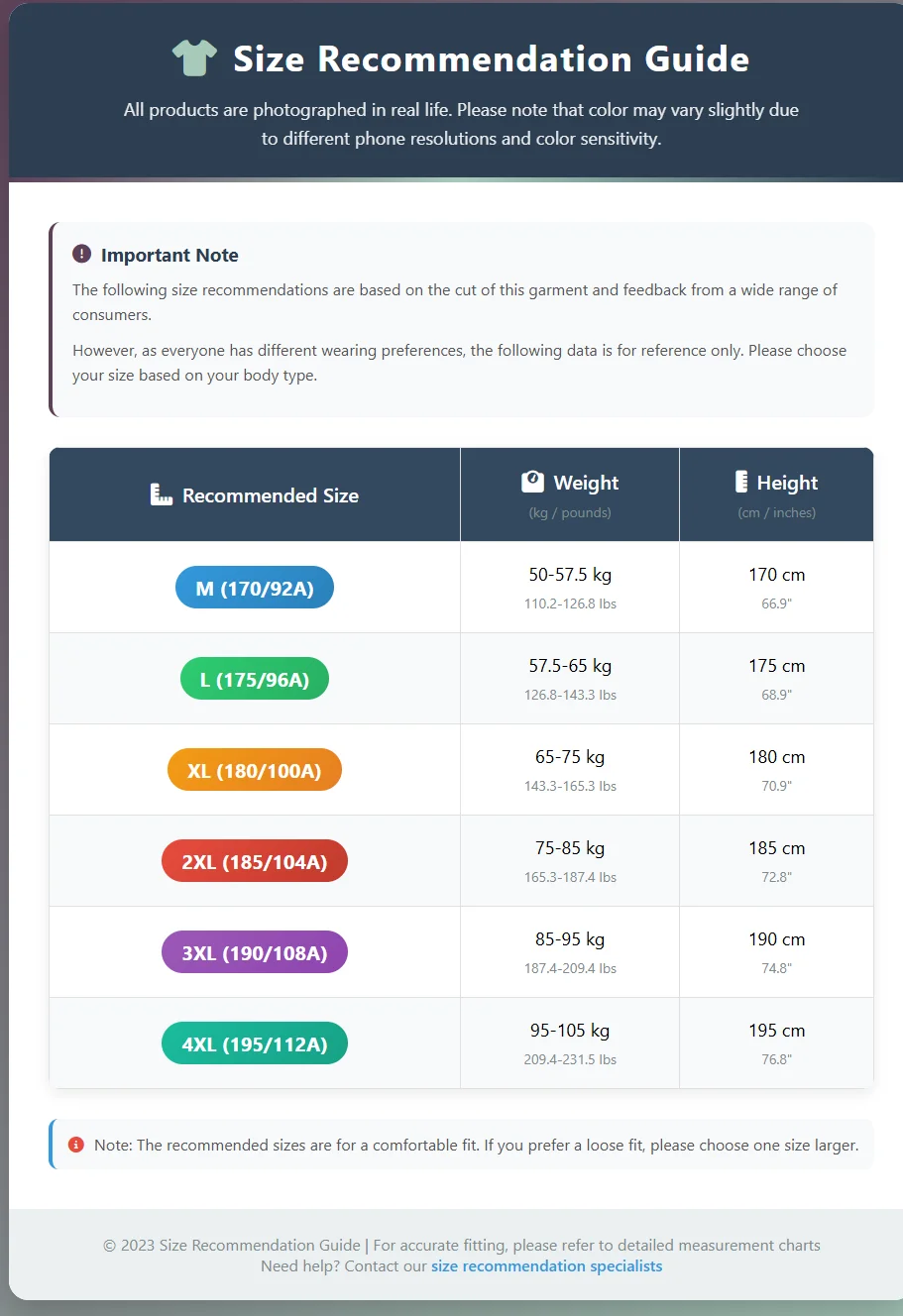Screen dimensions: 903x1316
Task: Choose the 4XL (195/112A) teal badge
Action: pos(255,1044)
